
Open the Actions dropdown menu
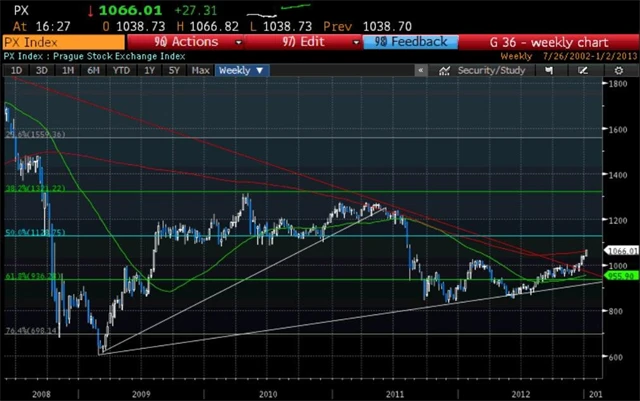[x=186, y=42]
